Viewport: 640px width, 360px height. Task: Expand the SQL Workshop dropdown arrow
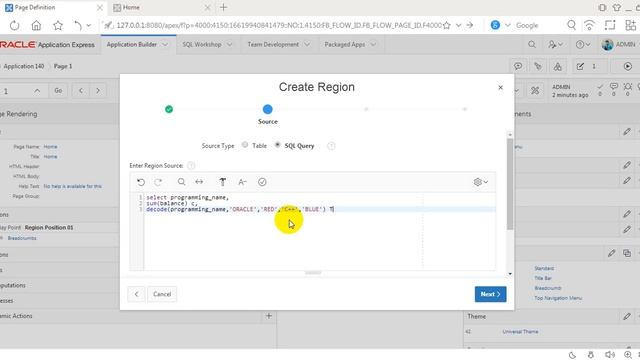(229, 44)
